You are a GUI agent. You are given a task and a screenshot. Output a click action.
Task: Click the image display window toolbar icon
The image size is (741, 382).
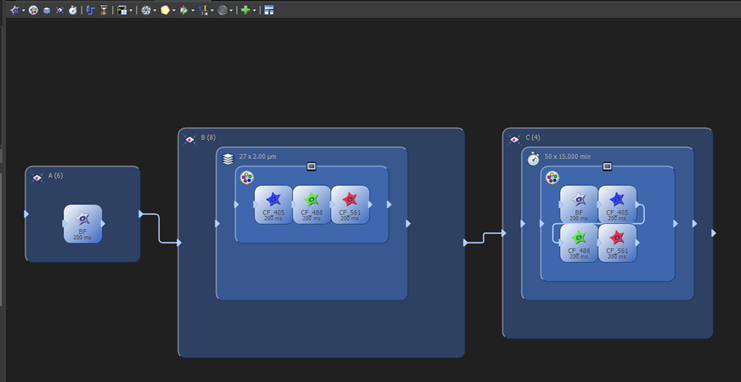tap(122, 10)
